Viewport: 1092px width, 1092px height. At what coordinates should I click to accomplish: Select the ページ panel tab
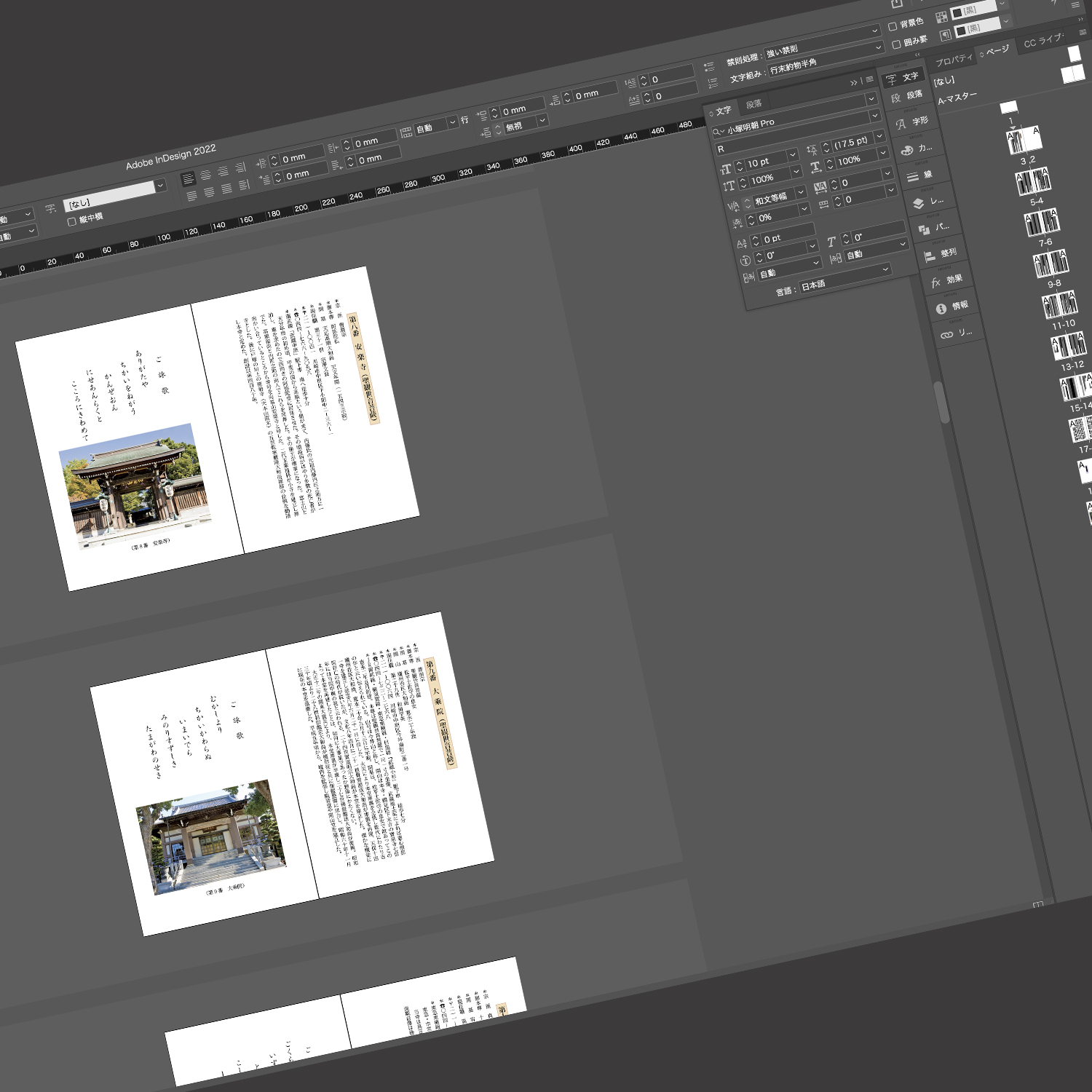point(995,52)
